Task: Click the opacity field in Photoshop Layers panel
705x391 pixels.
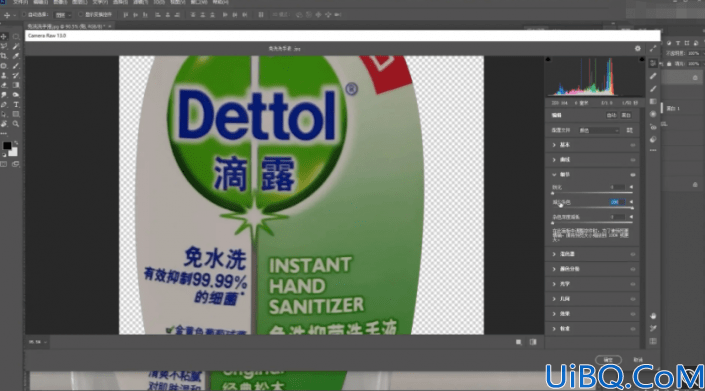Action: 694,53
